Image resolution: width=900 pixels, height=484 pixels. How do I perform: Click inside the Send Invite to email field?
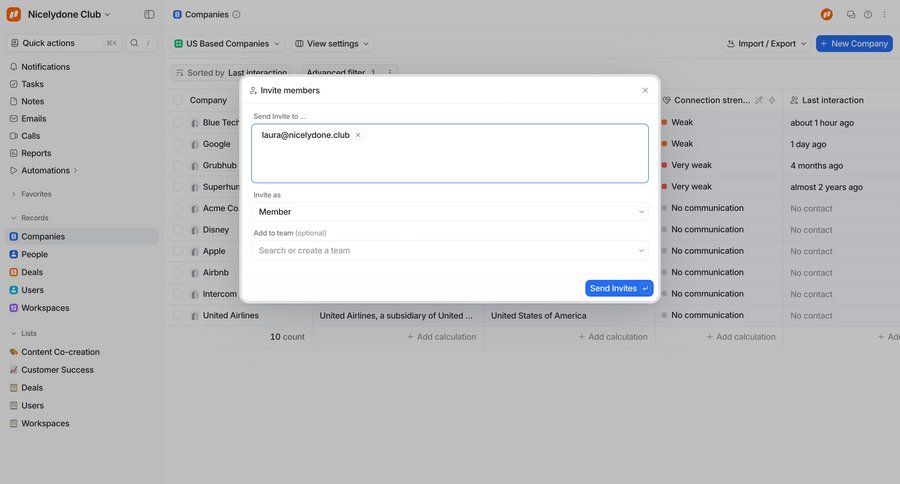(x=450, y=153)
